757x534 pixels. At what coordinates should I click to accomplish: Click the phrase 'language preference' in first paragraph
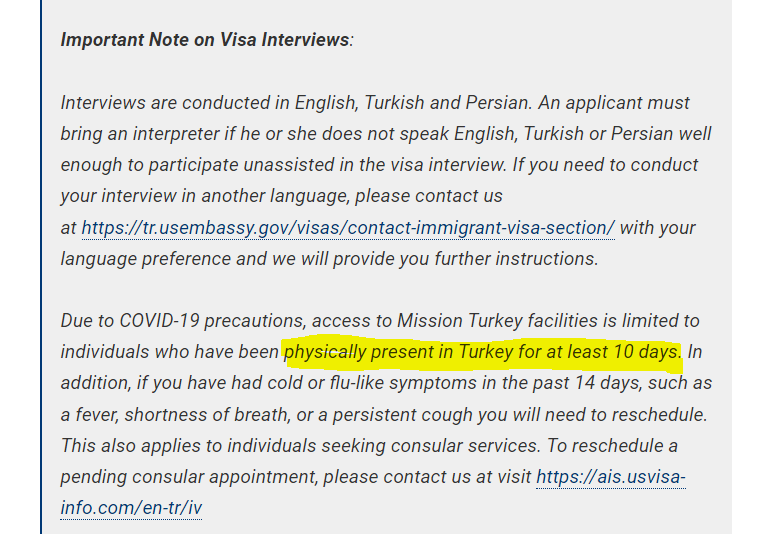pos(145,259)
